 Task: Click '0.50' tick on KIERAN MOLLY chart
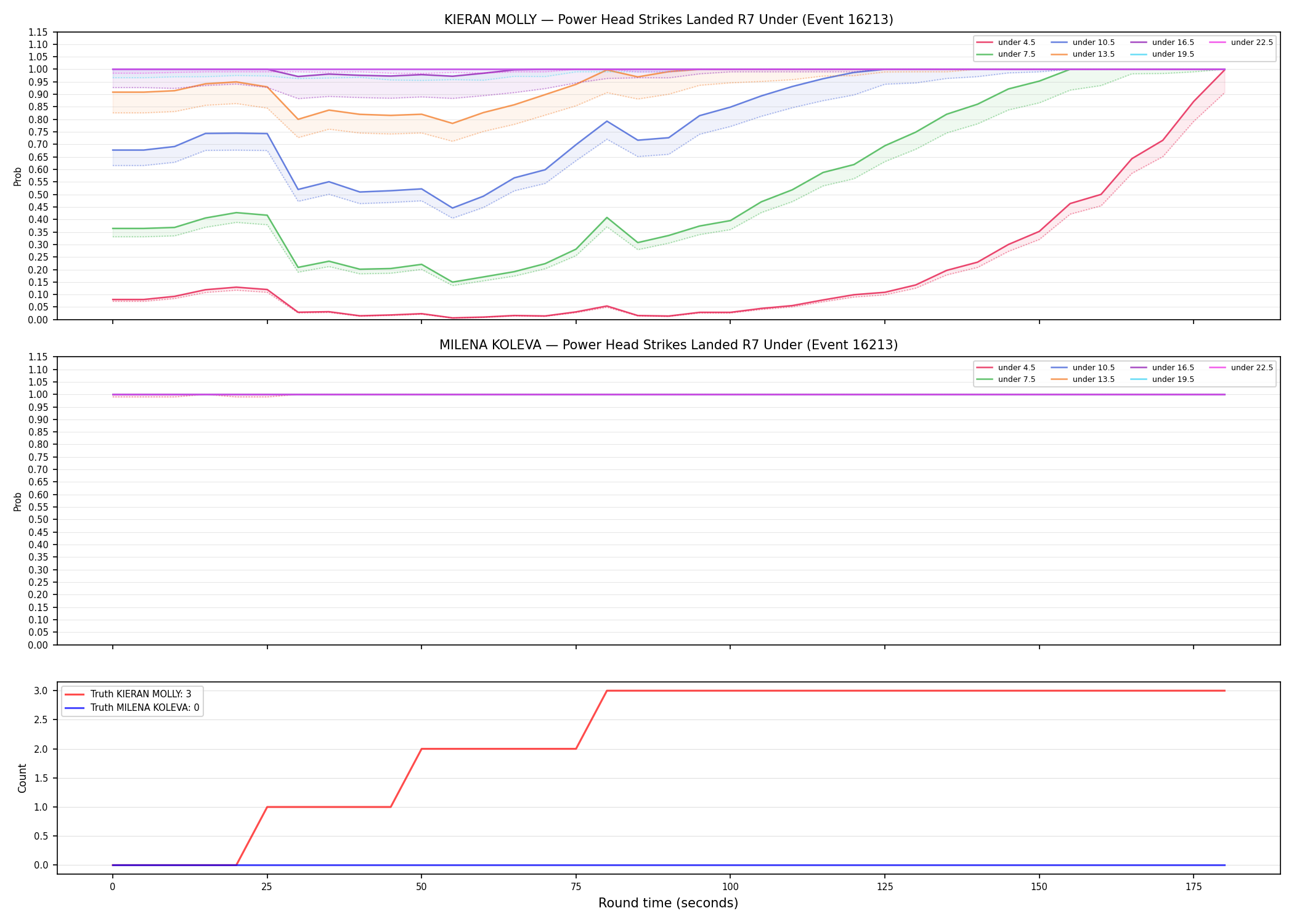[38, 195]
